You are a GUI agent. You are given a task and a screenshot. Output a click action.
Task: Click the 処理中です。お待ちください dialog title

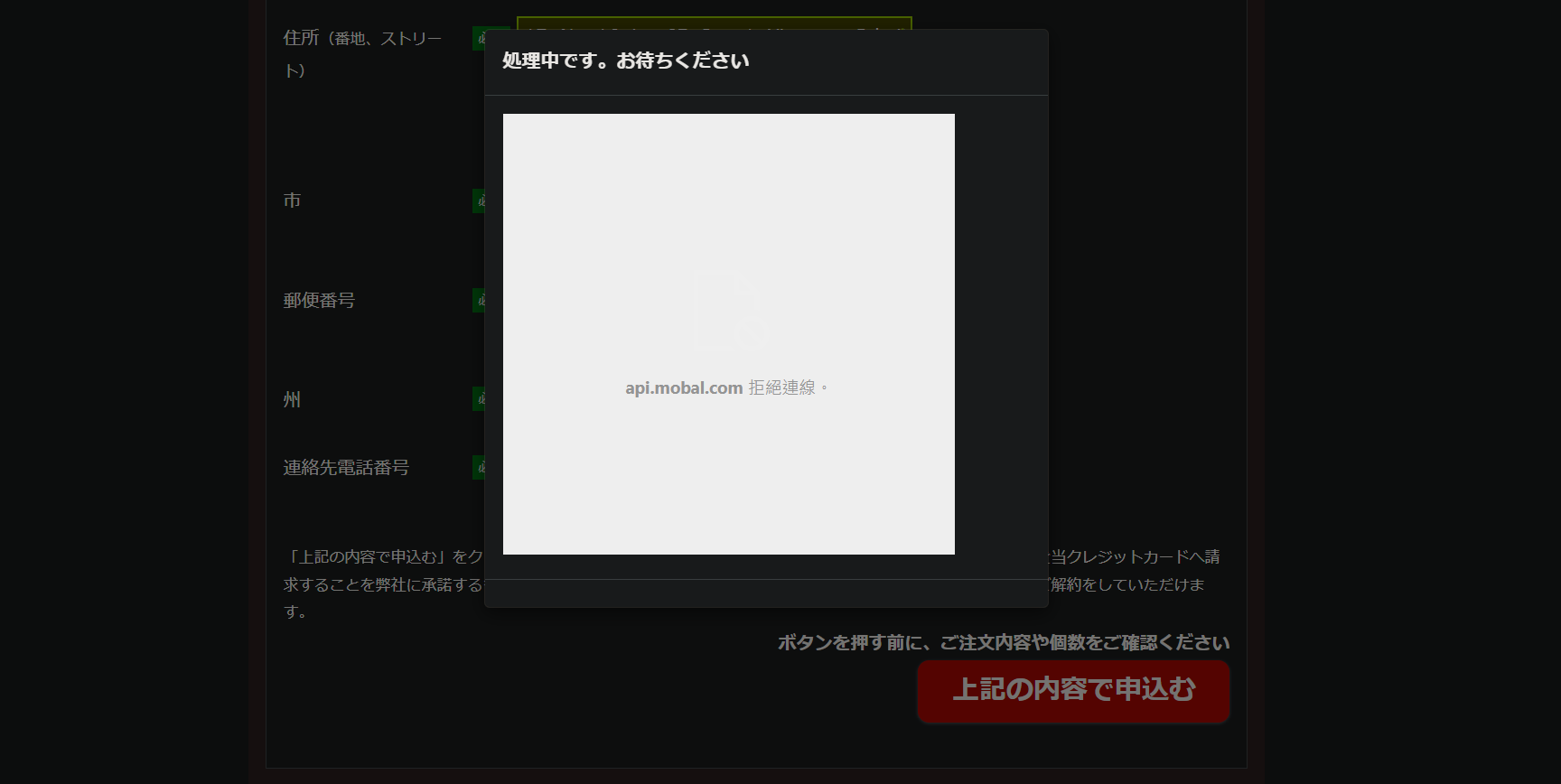(x=625, y=61)
